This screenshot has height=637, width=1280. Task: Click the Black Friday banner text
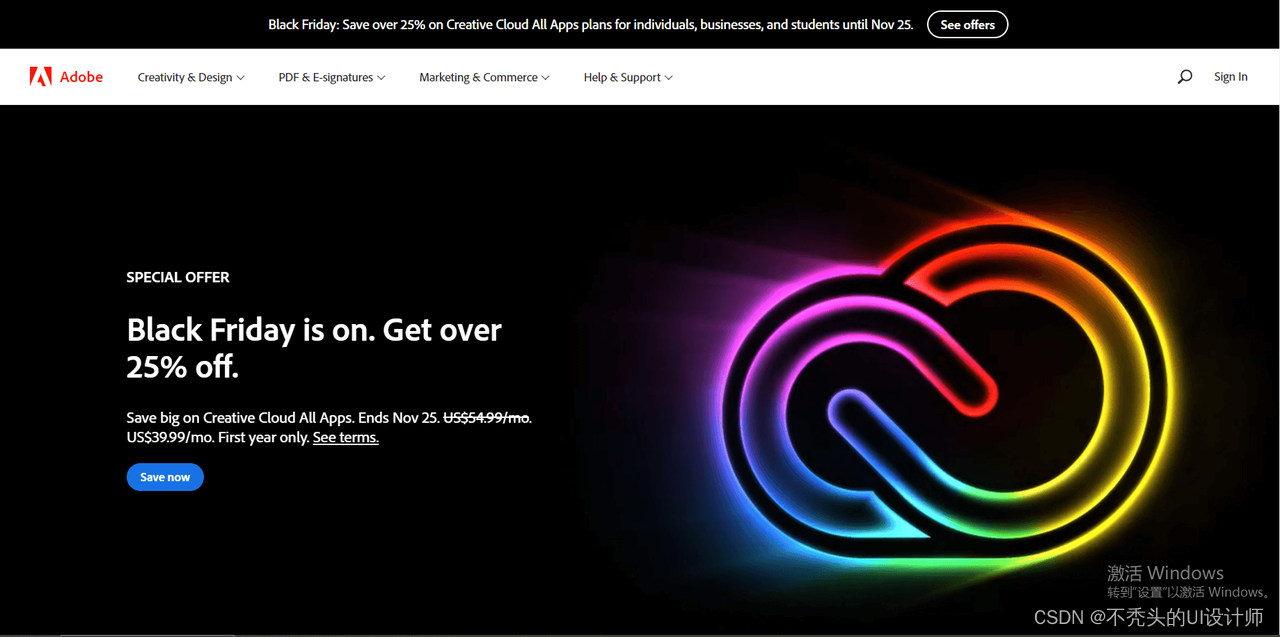(x=590, y=24)
